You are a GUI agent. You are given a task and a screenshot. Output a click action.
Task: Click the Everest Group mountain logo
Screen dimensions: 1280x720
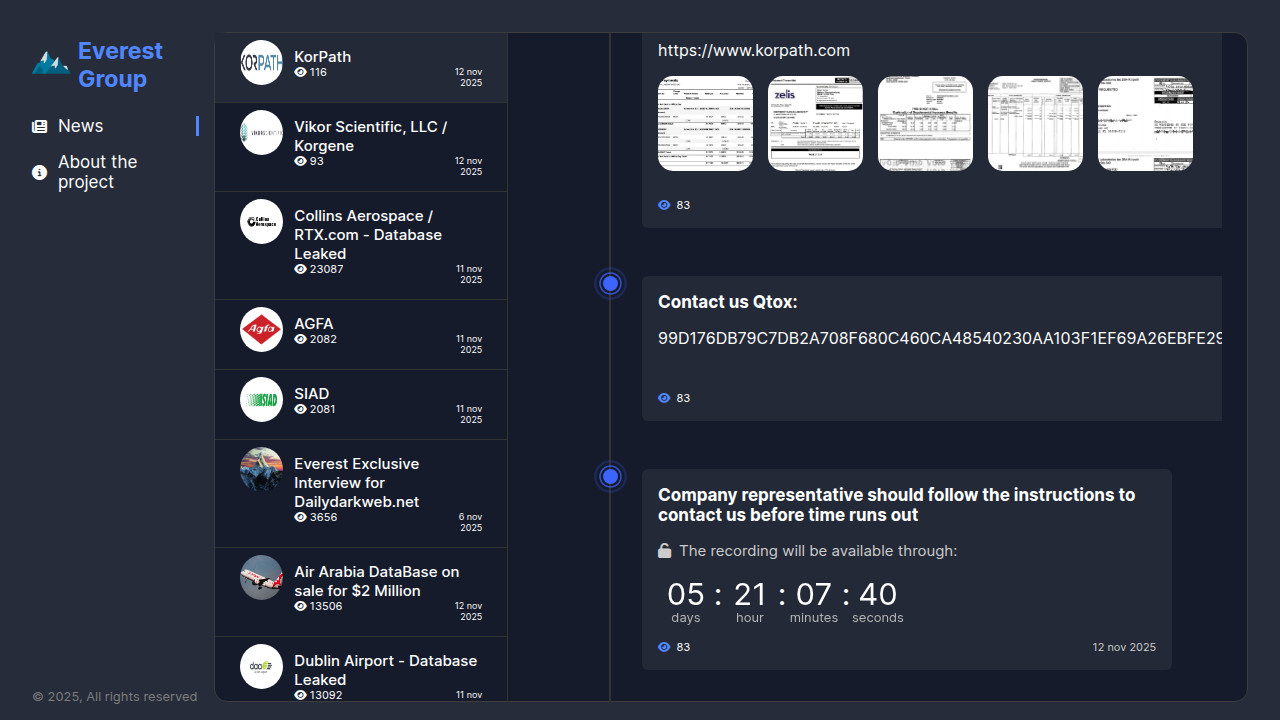50,64
